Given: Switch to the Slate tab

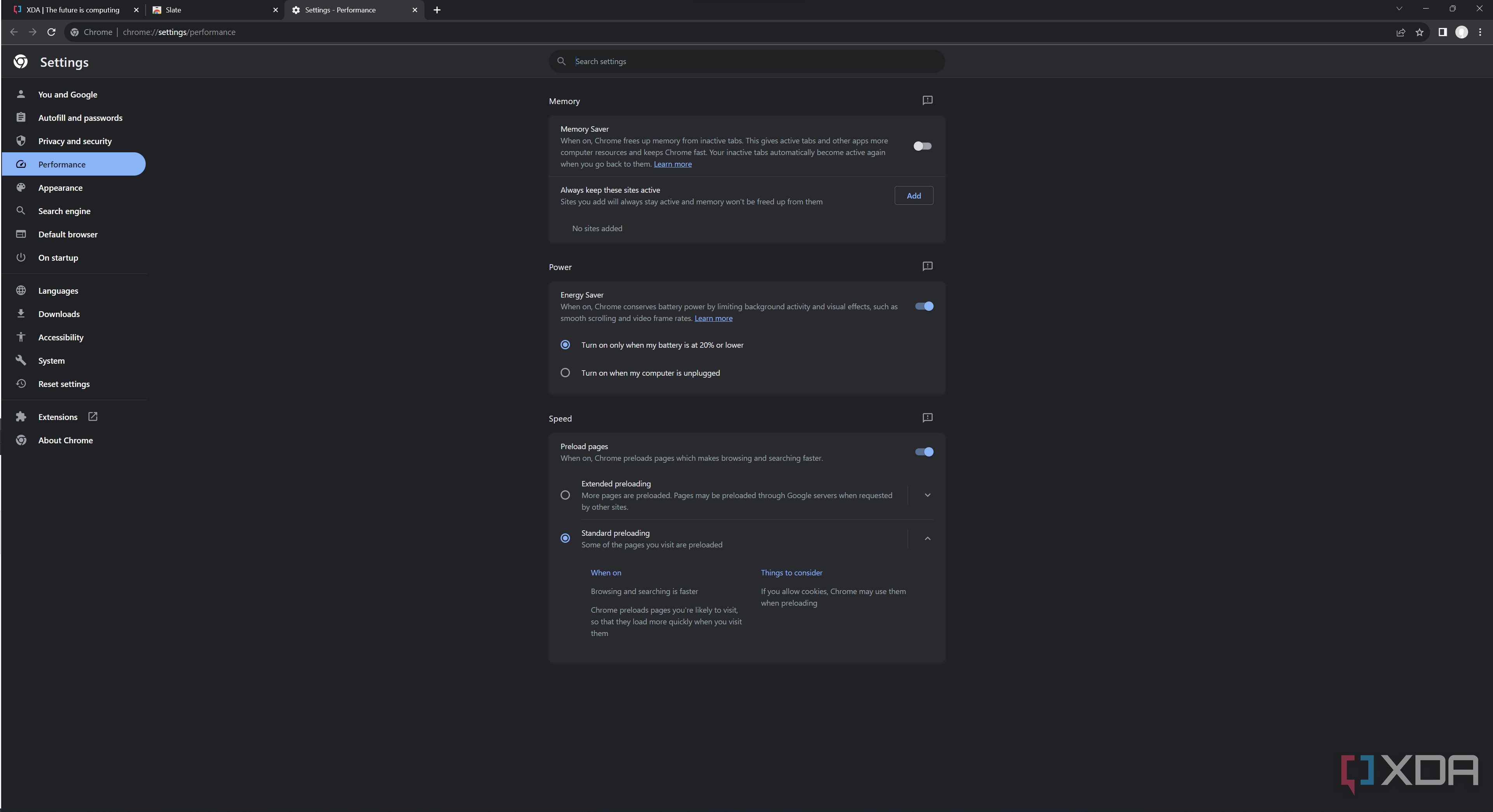Looking at the screenshot, I should coord(214,10).
